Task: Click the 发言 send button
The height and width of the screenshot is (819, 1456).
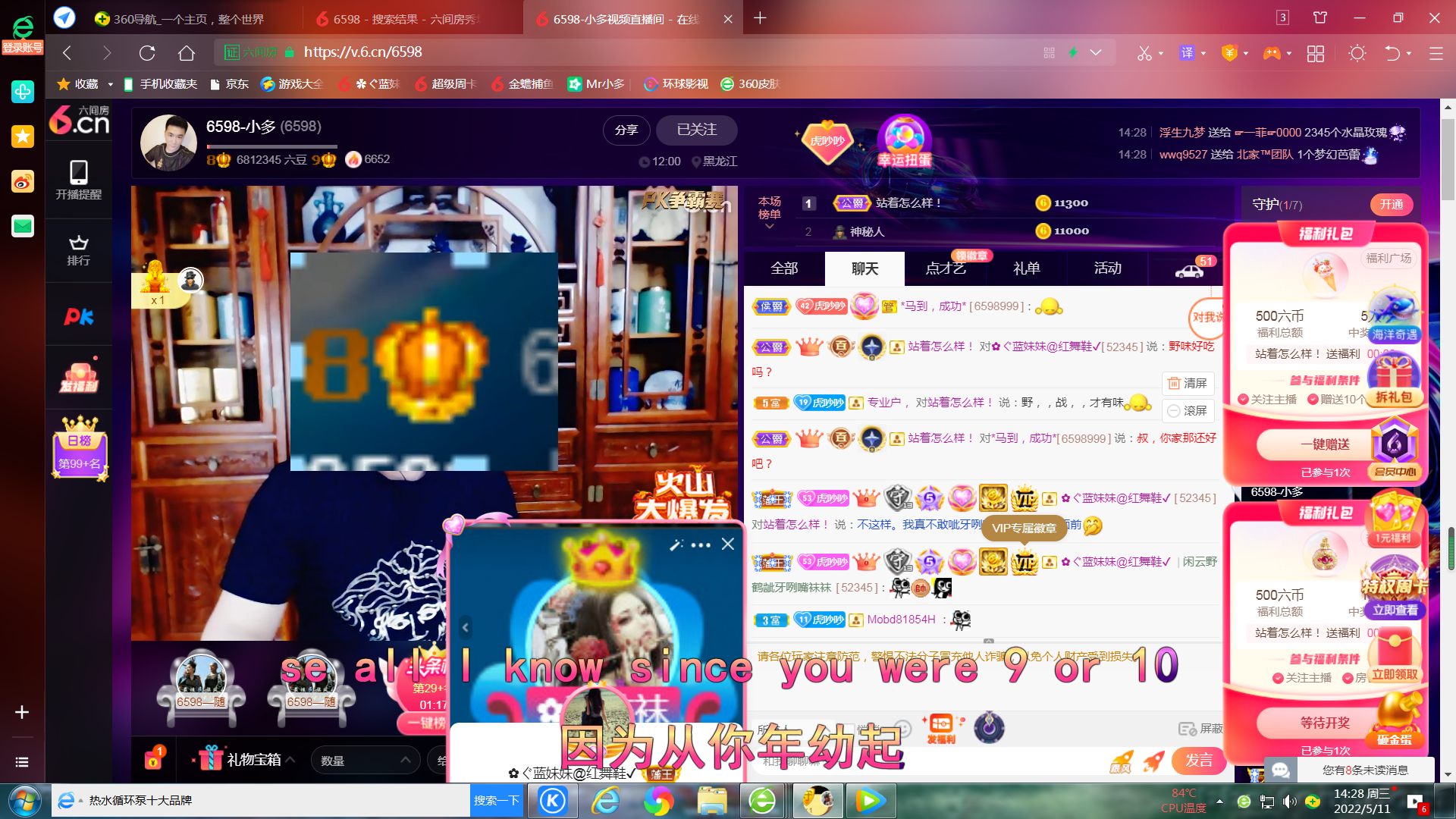Action: (1198, 761)
